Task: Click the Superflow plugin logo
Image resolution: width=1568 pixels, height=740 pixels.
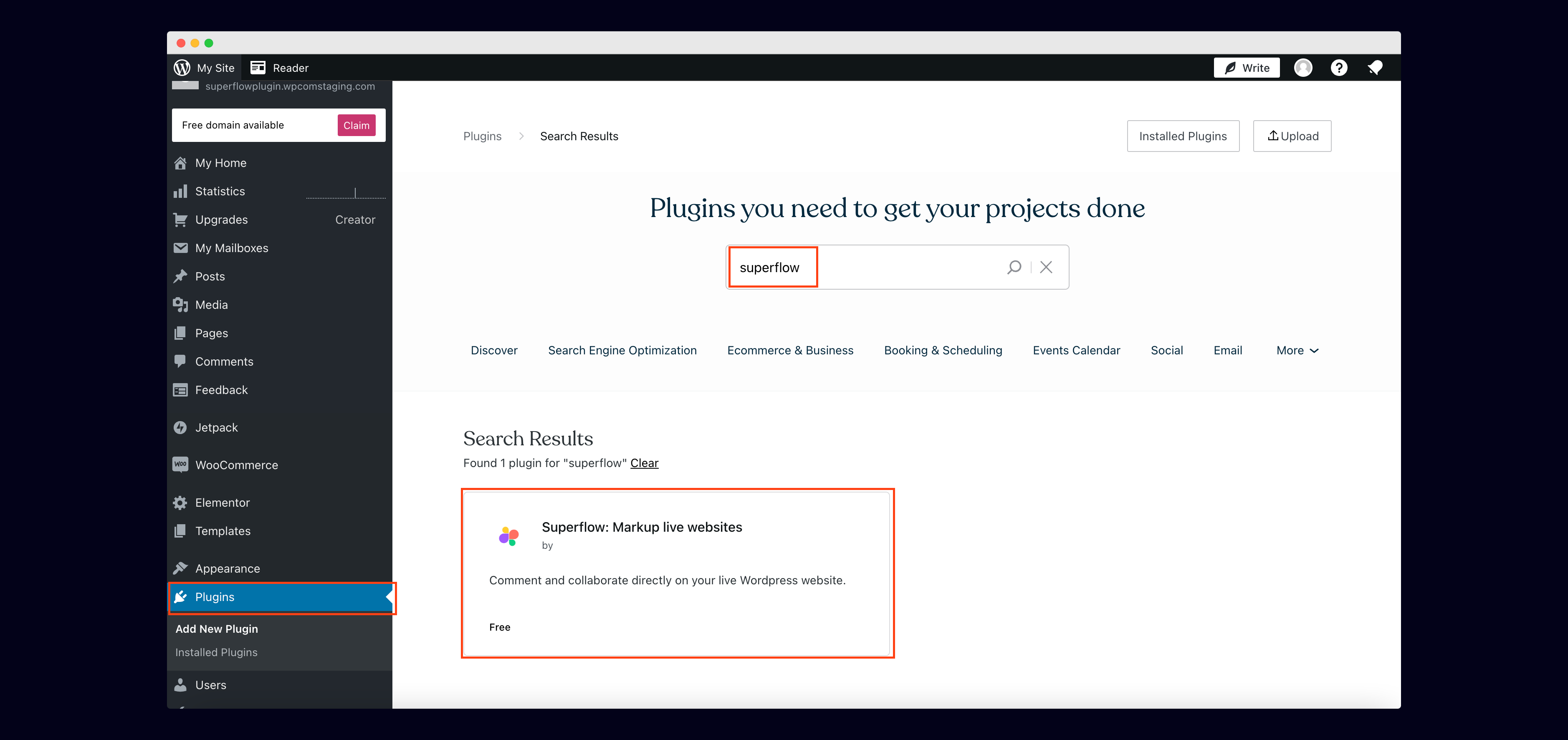Action: coord(509,536)
